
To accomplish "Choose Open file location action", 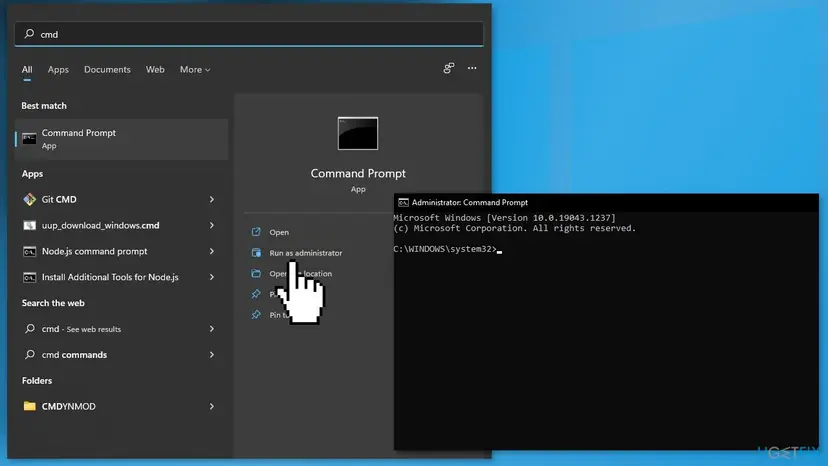I will tap(300, 274).
